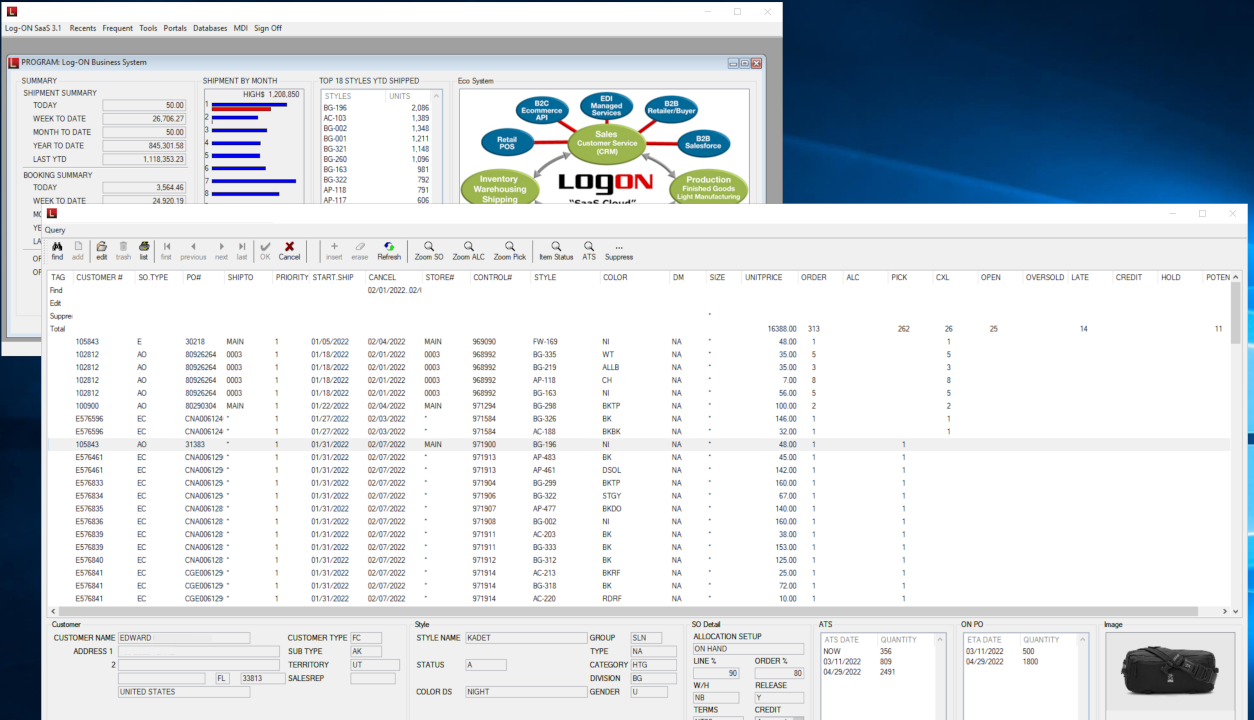Open the Log-ON SaaS 3.1 menu
The image size is (1254, 720).
click(33, 28)
